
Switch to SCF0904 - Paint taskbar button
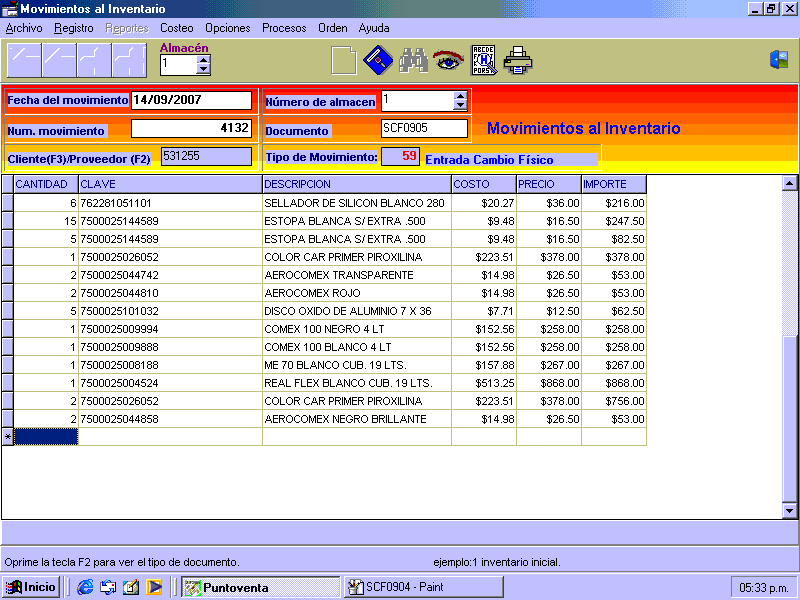(x=423, y=587)
